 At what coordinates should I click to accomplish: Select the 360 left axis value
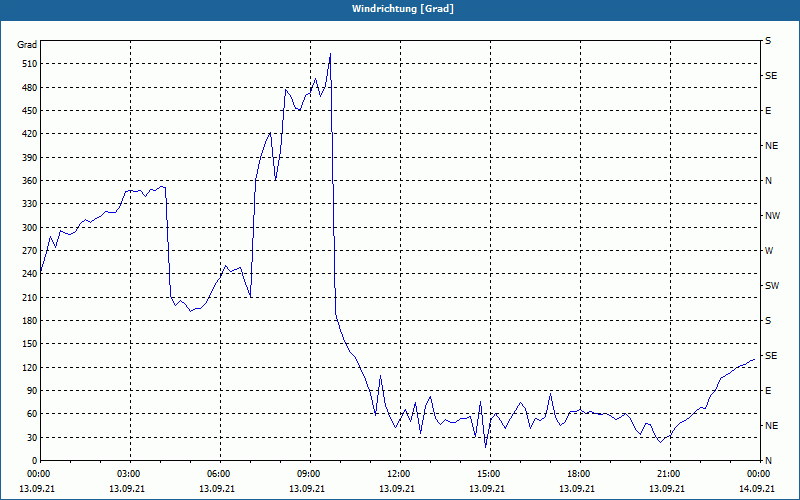click(28, 181)
